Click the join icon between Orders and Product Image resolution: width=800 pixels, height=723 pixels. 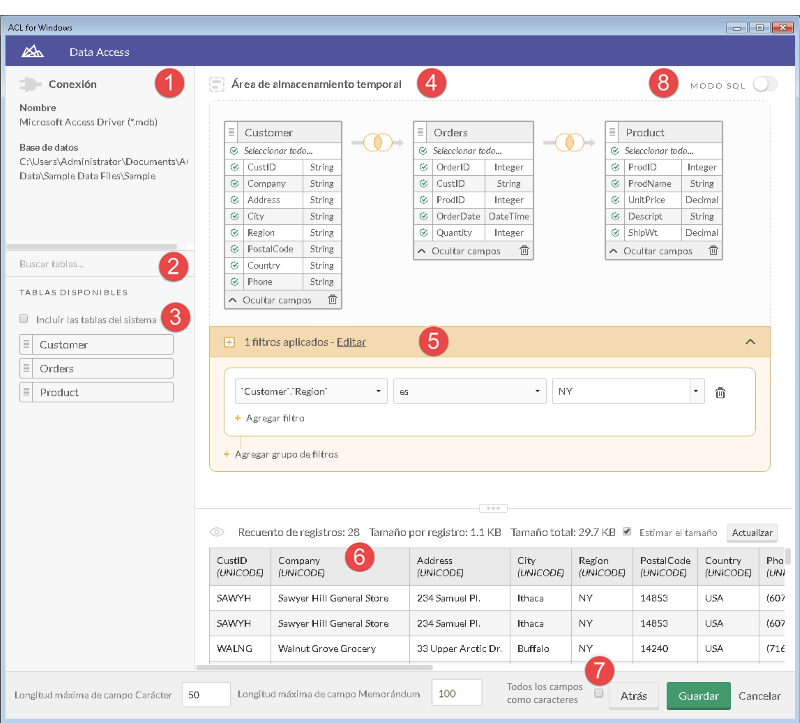[x=565, y=143]
